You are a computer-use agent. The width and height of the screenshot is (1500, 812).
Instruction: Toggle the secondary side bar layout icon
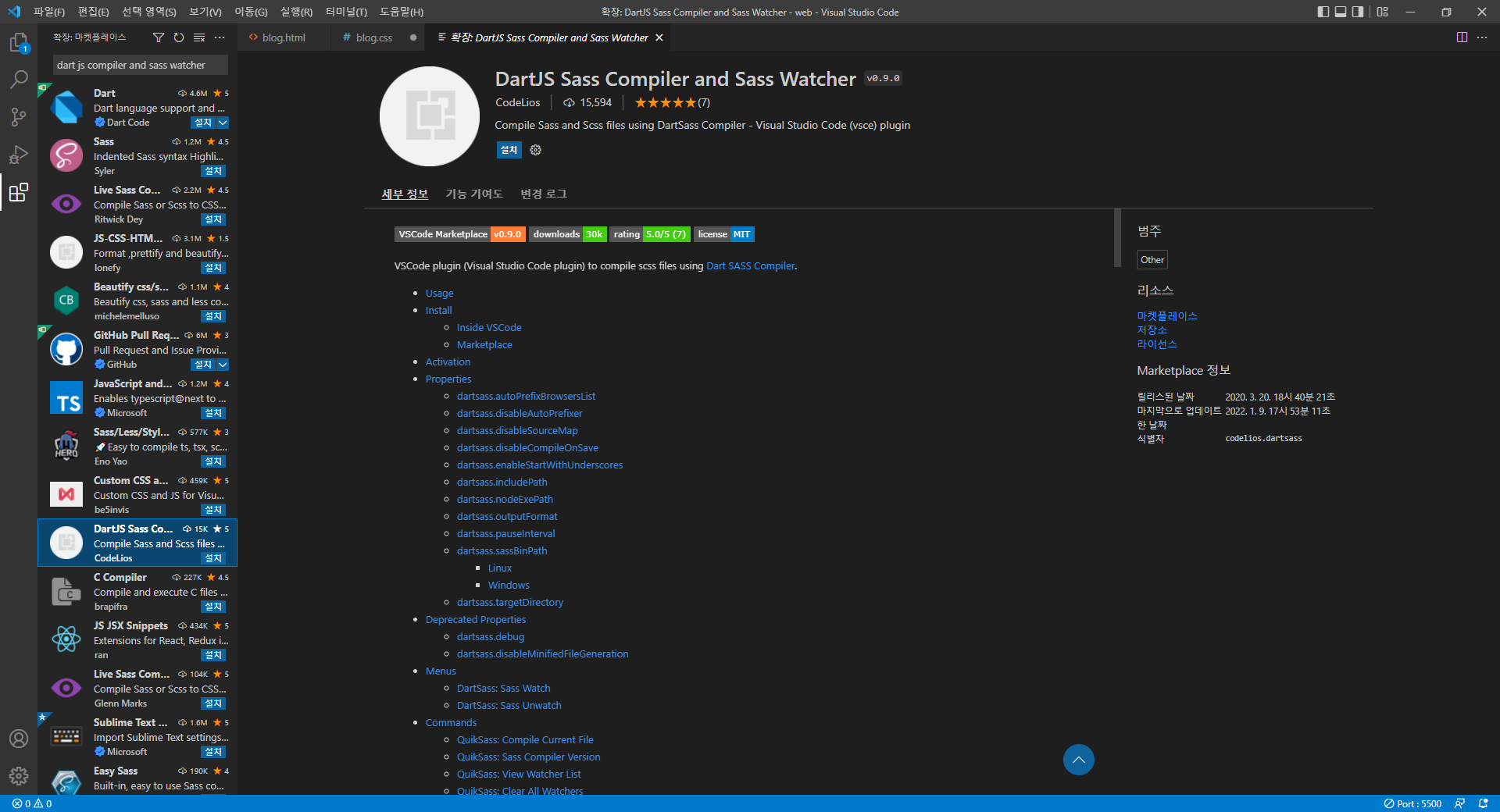click(1358, 12)
